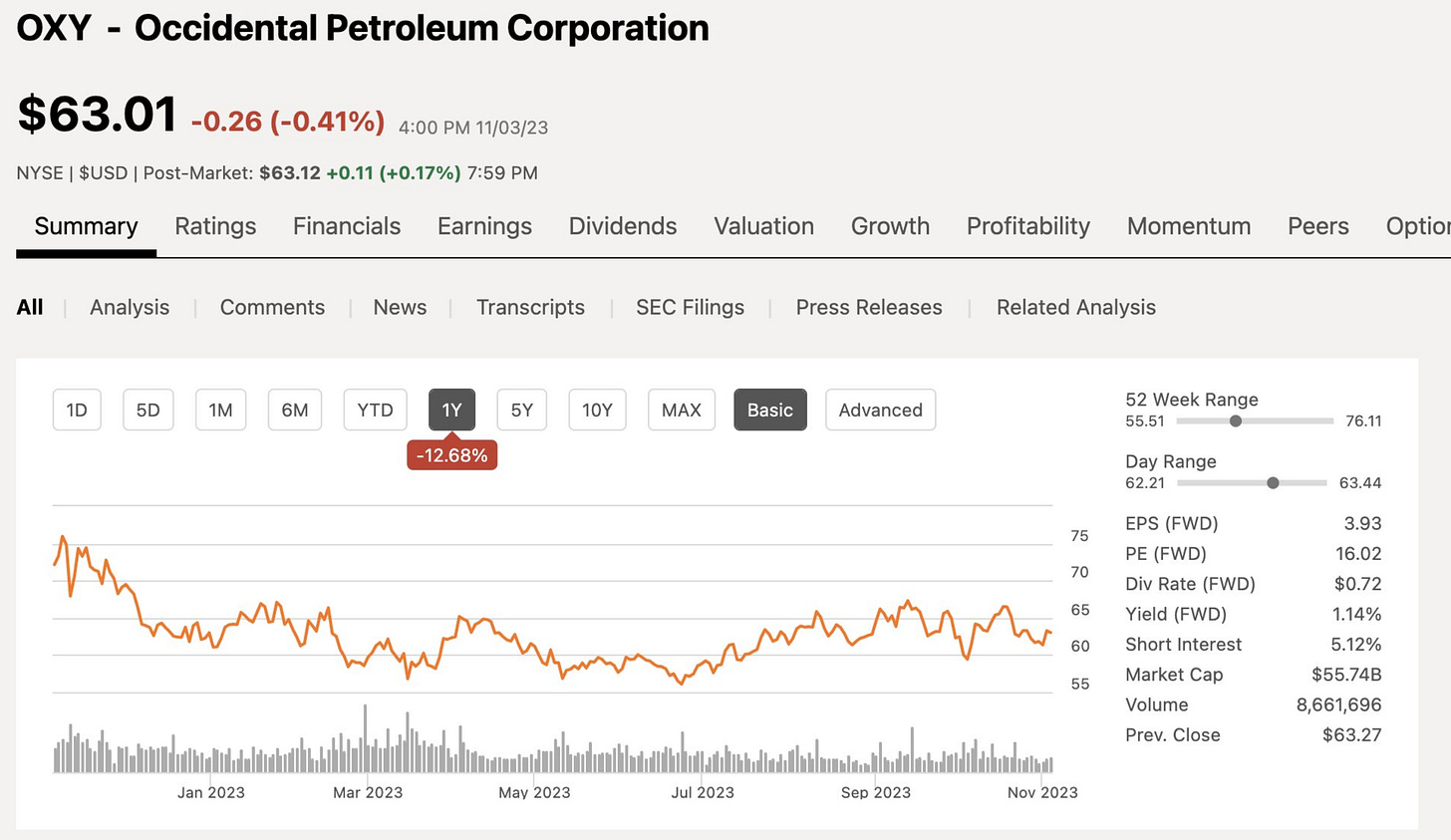Filter feed by News
The image size is (1451, 840).
click(x=400, y=307)
